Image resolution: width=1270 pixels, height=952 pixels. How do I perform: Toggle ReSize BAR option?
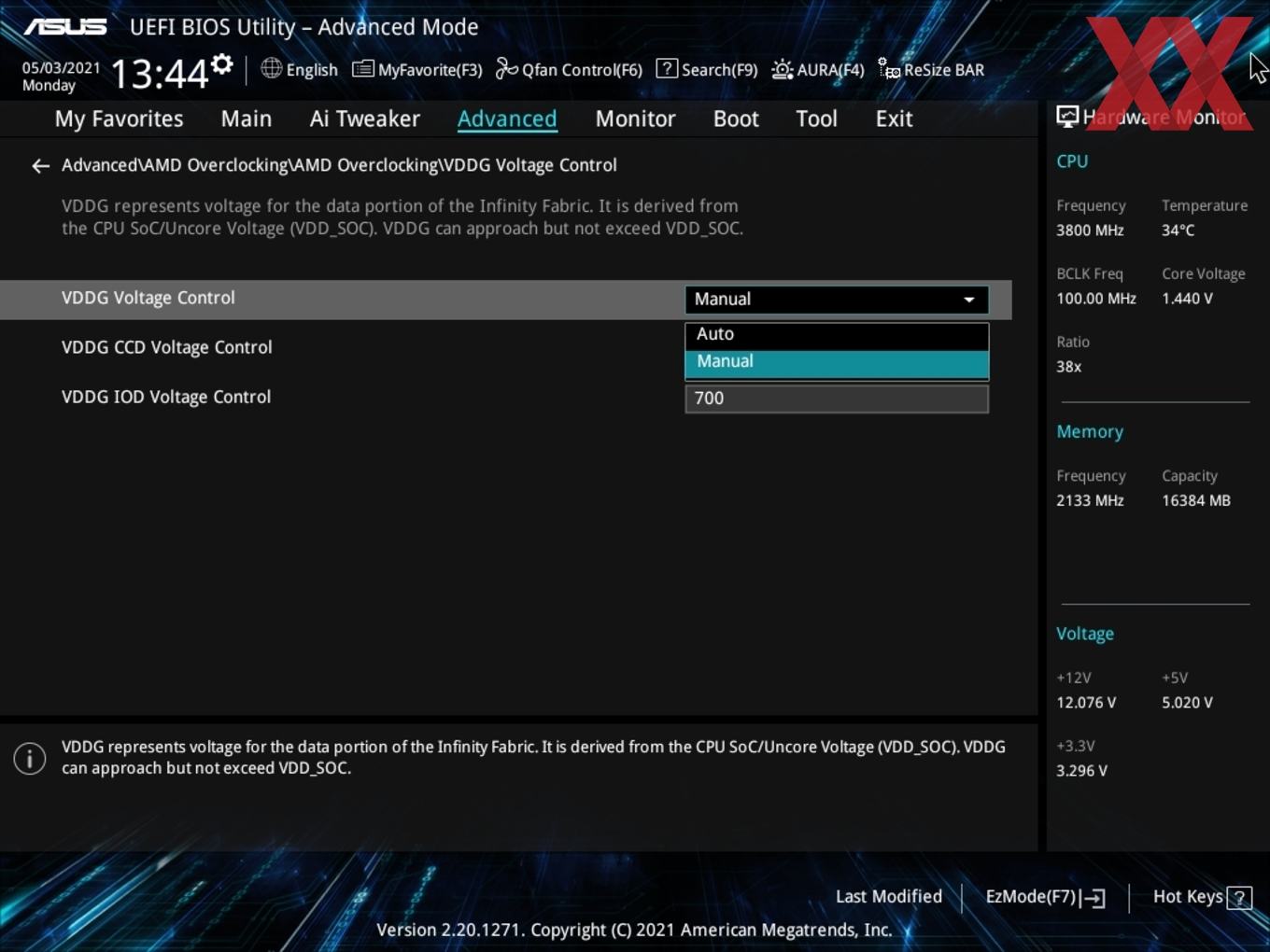(931, 69)
